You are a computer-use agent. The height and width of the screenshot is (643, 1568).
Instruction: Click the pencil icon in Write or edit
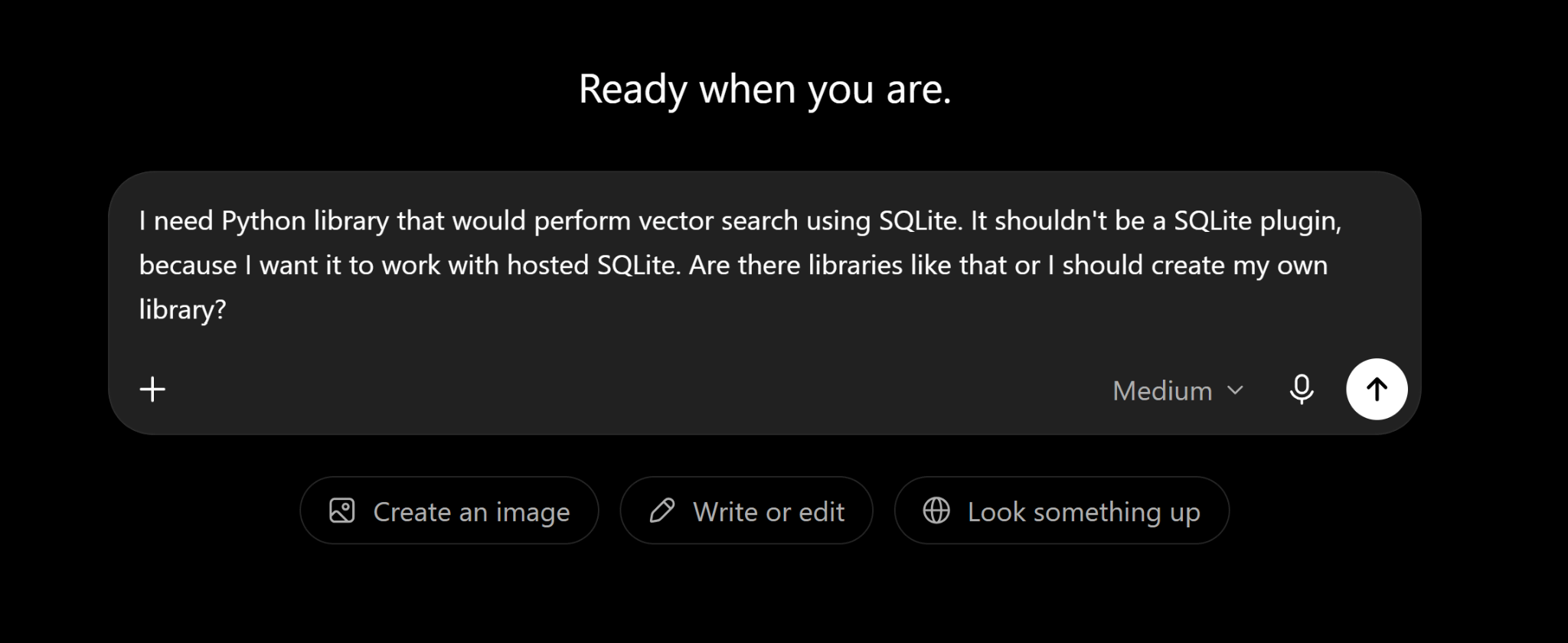[x=661, y=511]
